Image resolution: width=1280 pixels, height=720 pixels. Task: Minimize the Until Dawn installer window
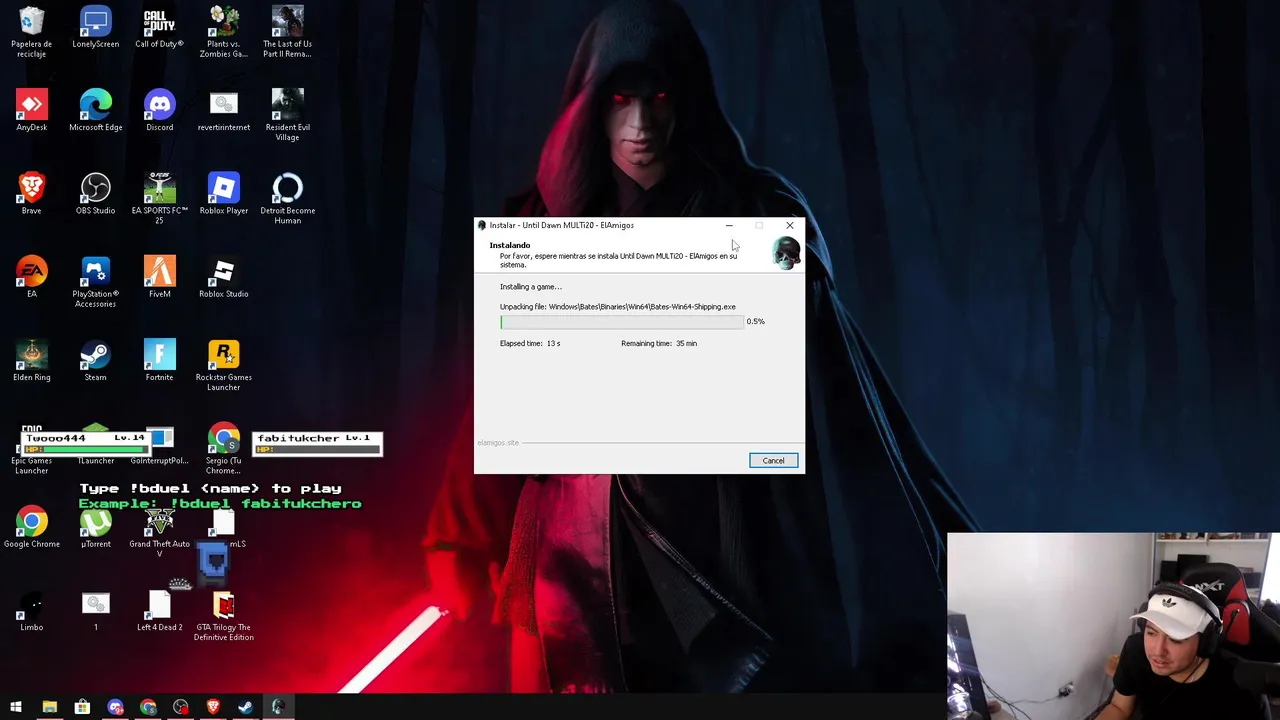point(729,225)
